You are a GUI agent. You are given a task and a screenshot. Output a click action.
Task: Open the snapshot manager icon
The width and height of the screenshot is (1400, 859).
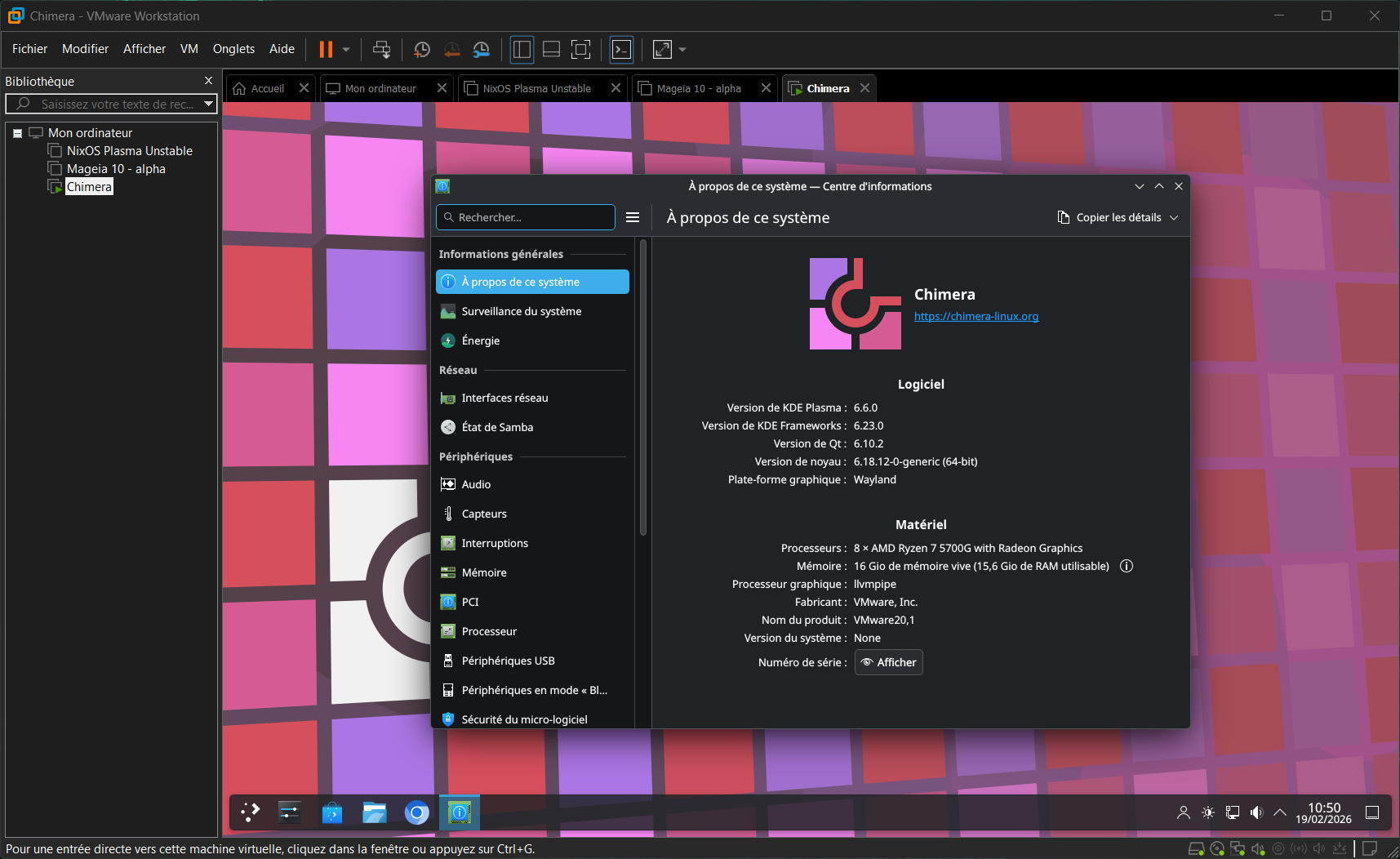tap(482, 50)
